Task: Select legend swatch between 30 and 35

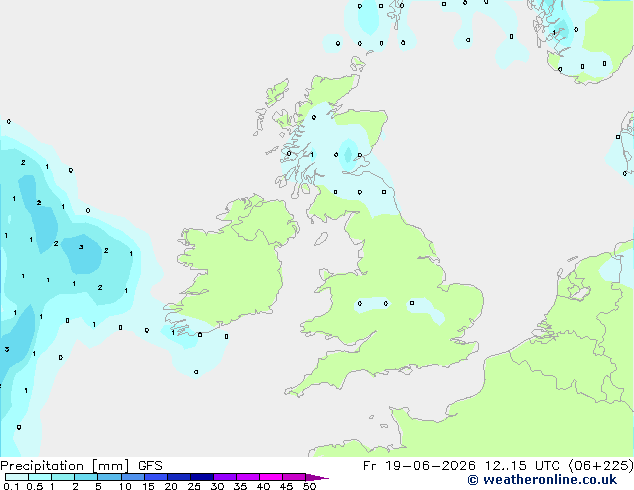Action: click(224, 477)
